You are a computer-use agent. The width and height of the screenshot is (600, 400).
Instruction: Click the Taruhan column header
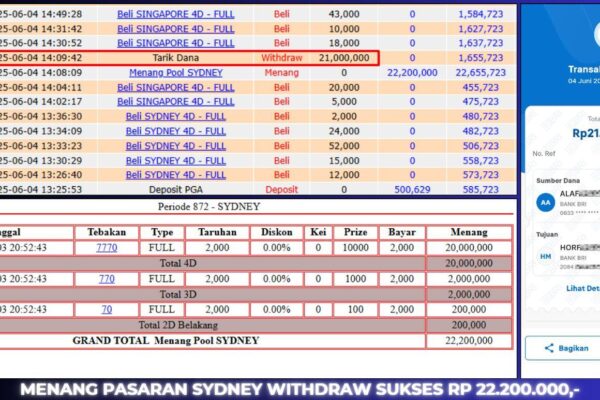coord(217,232)
